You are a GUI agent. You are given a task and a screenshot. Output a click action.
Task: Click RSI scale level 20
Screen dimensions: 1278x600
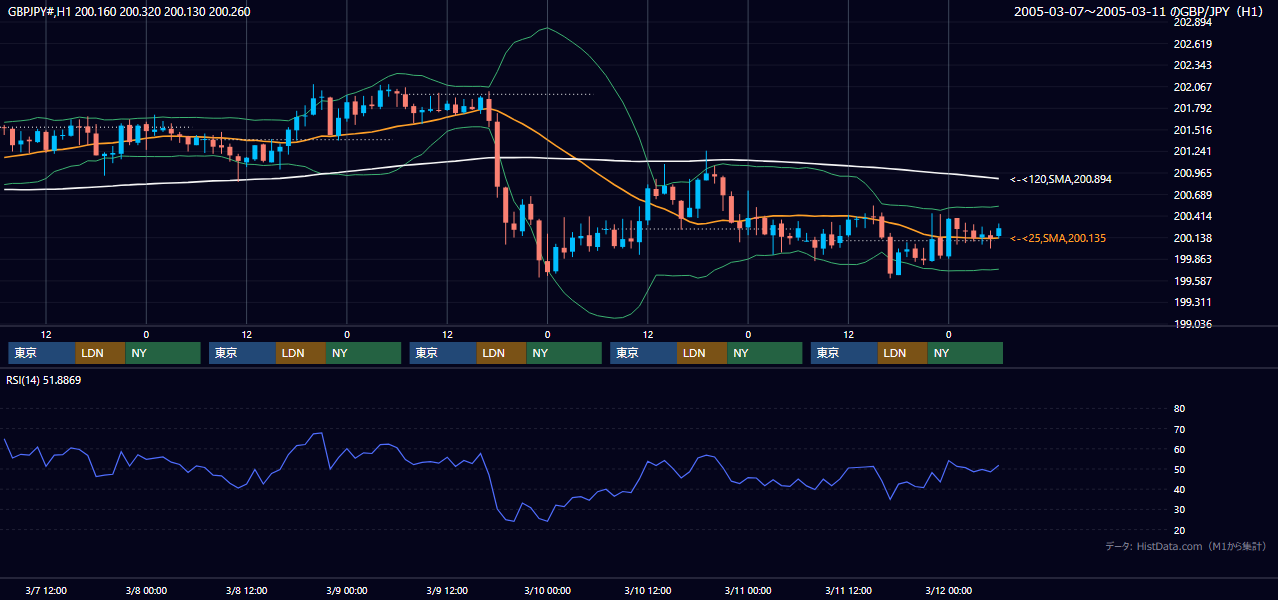[1179, 530]
